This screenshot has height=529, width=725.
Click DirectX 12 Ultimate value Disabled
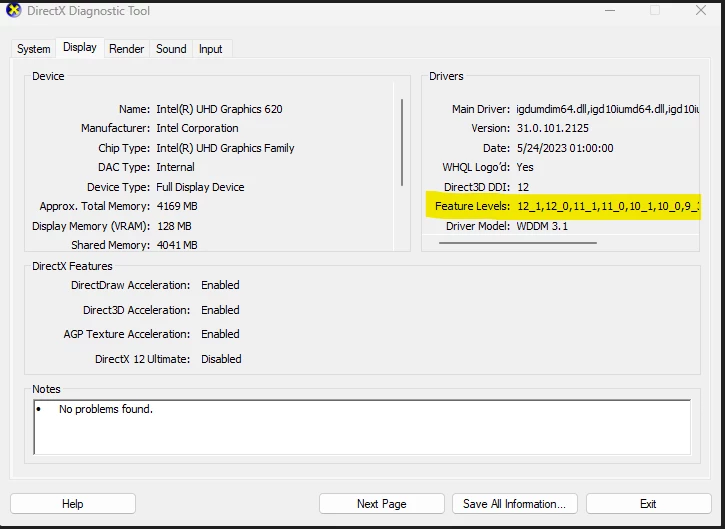point(221,359)
